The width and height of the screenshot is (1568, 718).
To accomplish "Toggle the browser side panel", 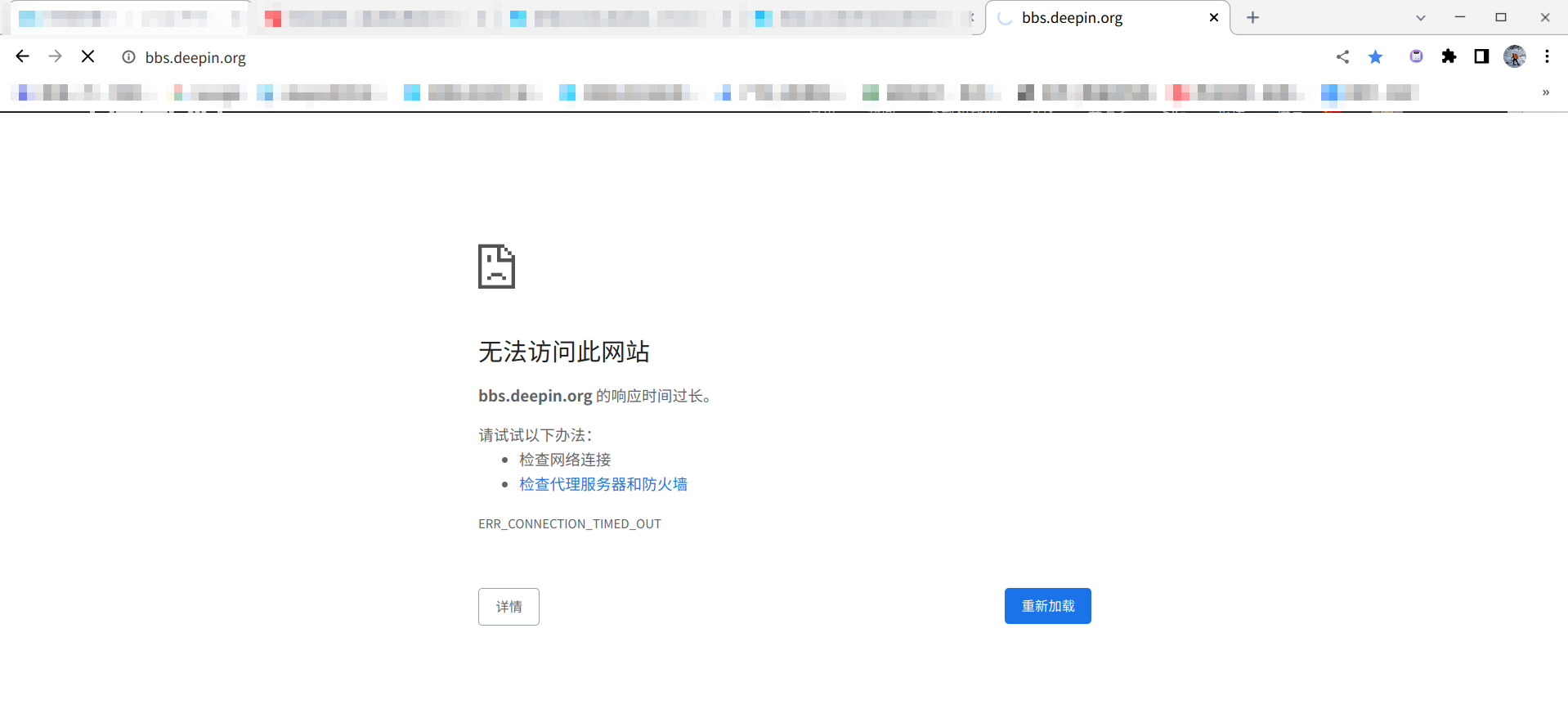I will (1481, 56).
